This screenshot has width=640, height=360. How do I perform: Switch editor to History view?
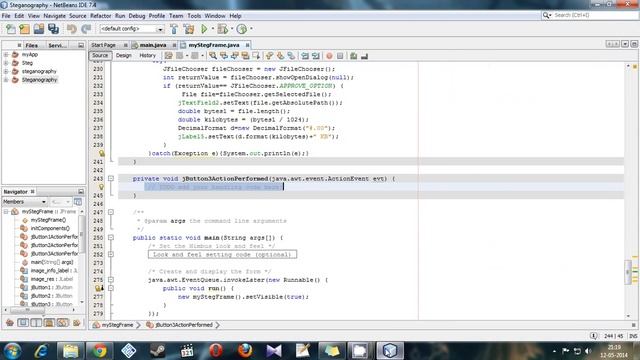147,56
